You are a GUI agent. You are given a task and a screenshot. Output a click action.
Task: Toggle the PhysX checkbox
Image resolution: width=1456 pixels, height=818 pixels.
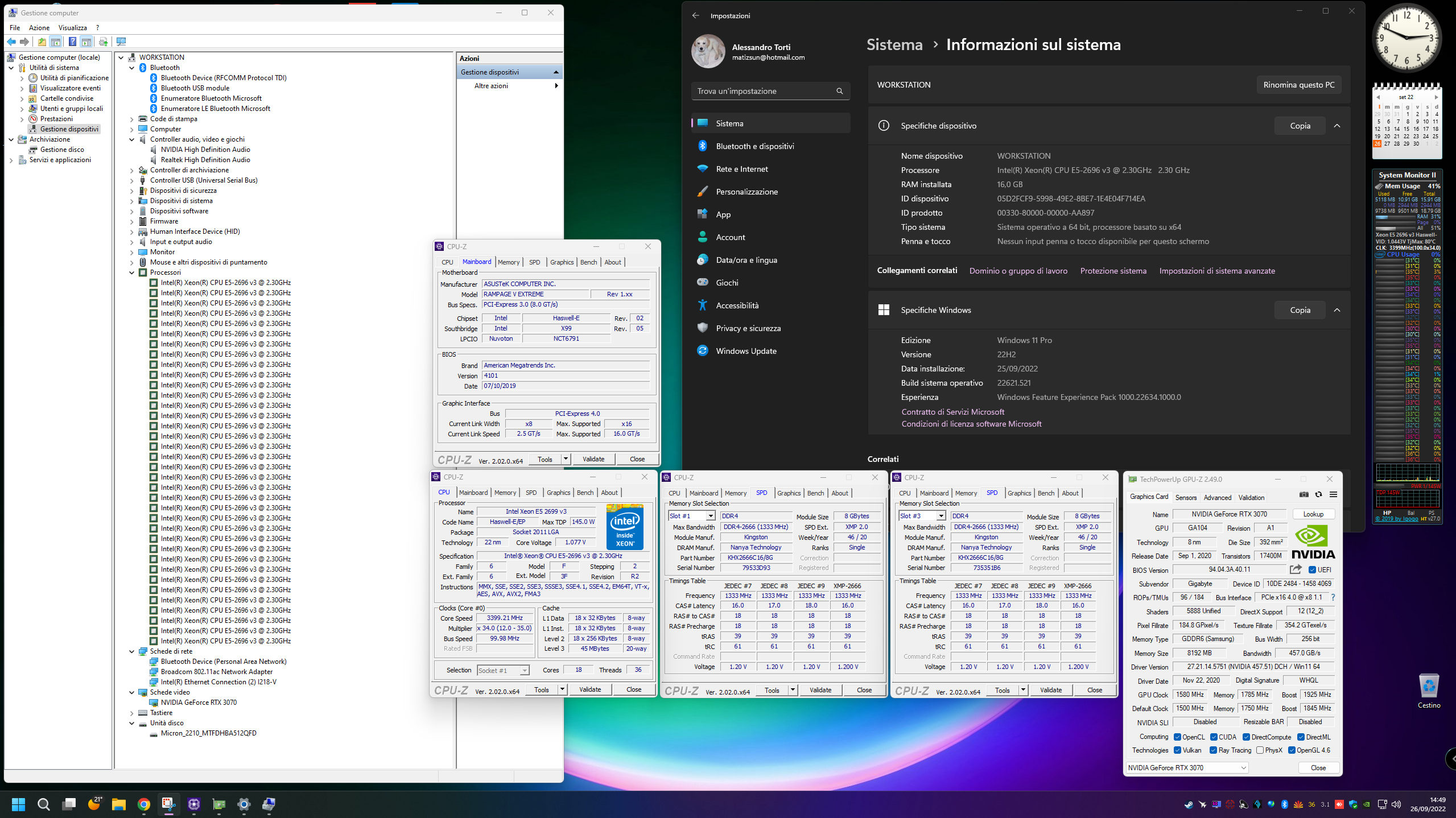1260,750
